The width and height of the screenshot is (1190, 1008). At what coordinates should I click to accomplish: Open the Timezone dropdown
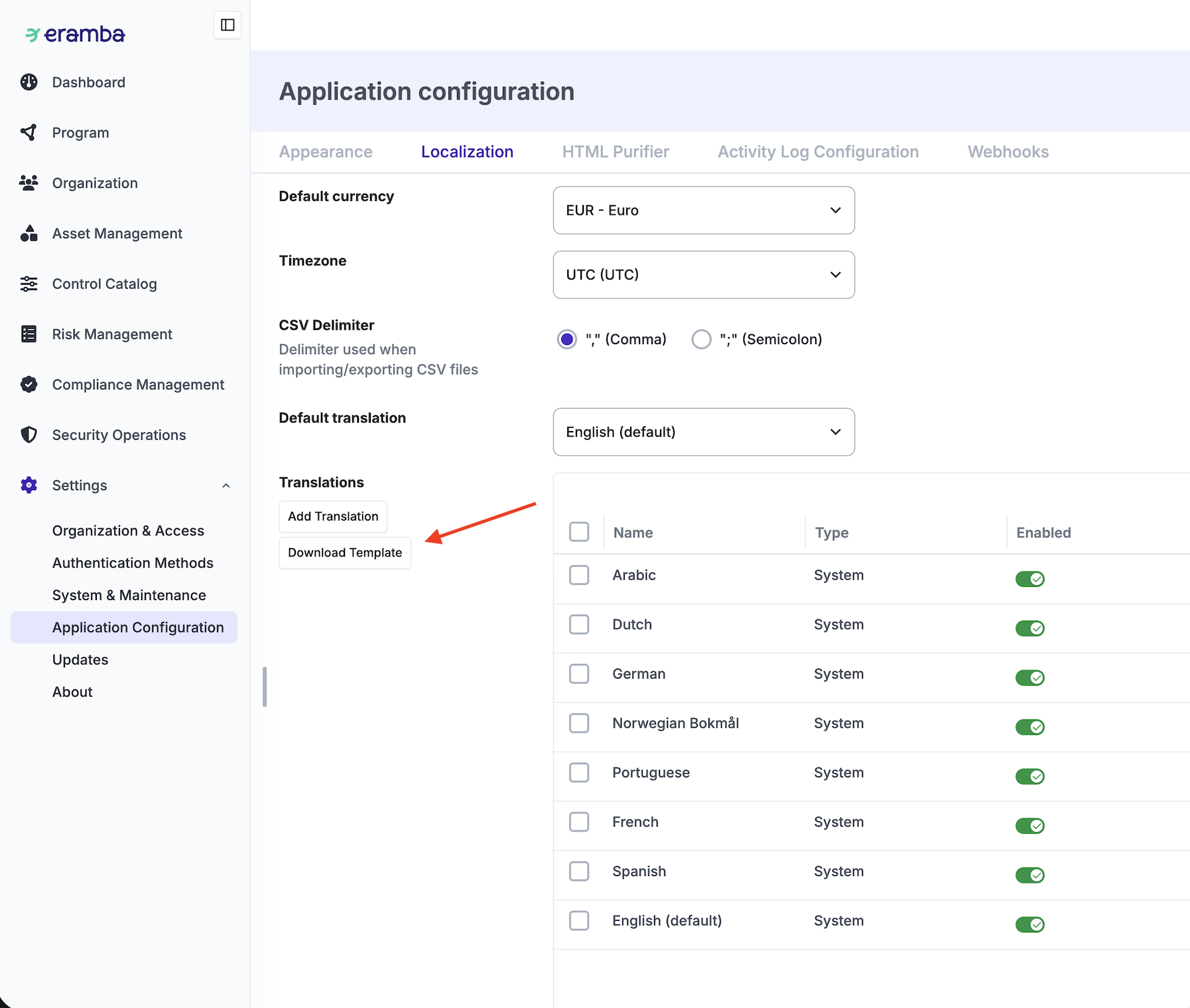tap(703, 275)
